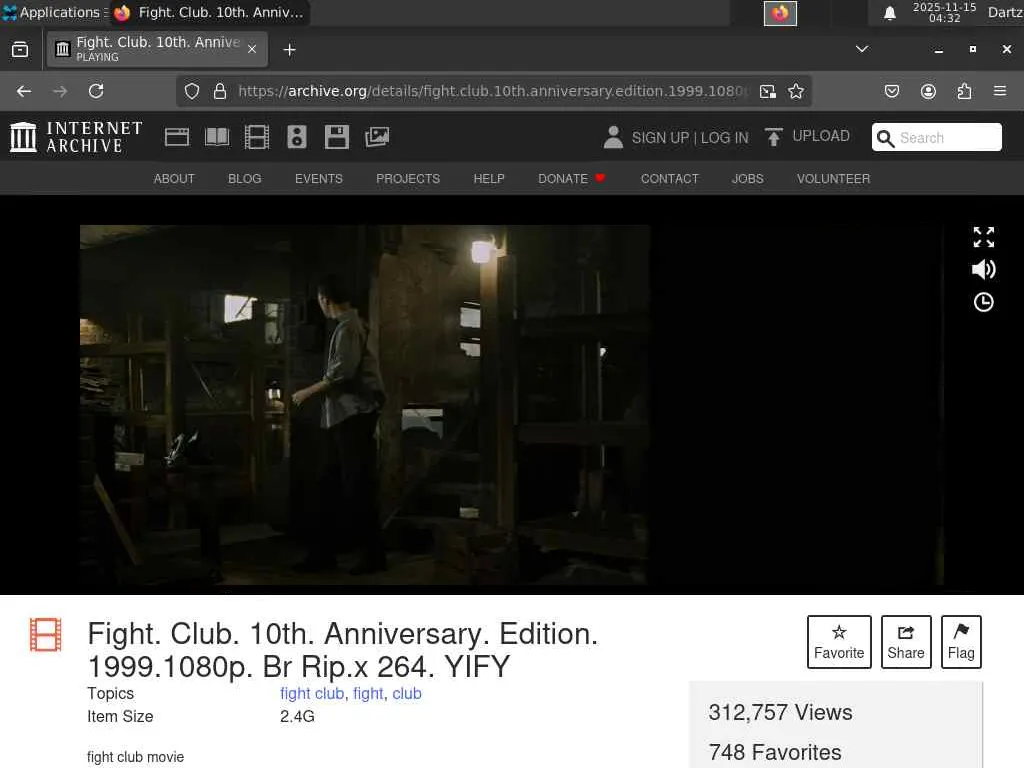Open a new browser tab

tap(289, 50)
